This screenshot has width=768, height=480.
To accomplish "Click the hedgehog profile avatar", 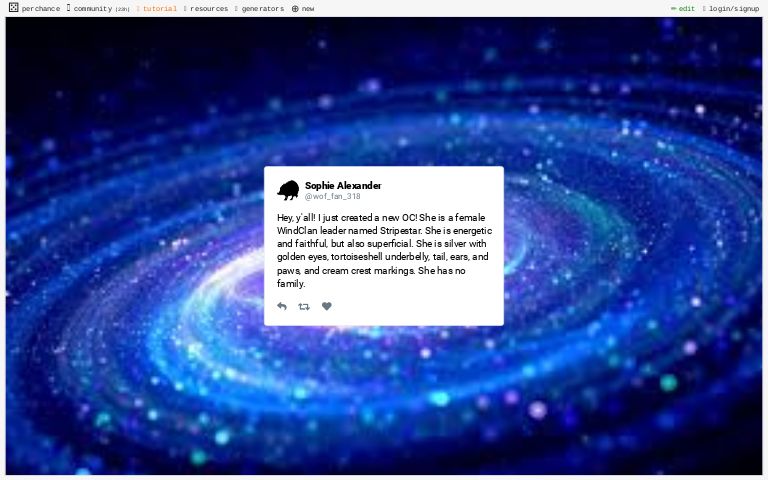I will pos(288,190).
